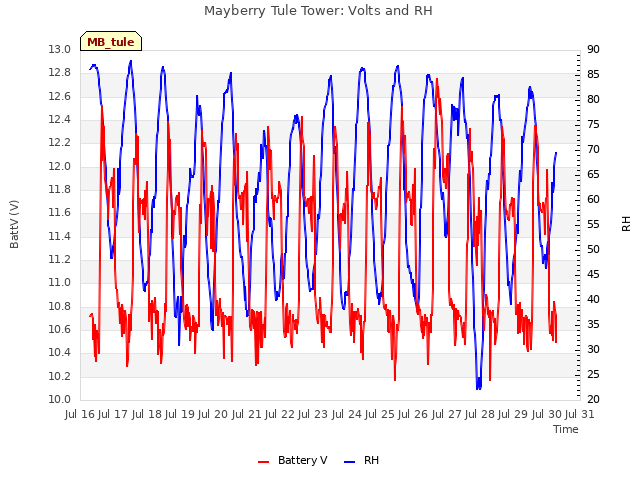
Task: Click the 60 right axis tick label
Action: tap(593, 199)
